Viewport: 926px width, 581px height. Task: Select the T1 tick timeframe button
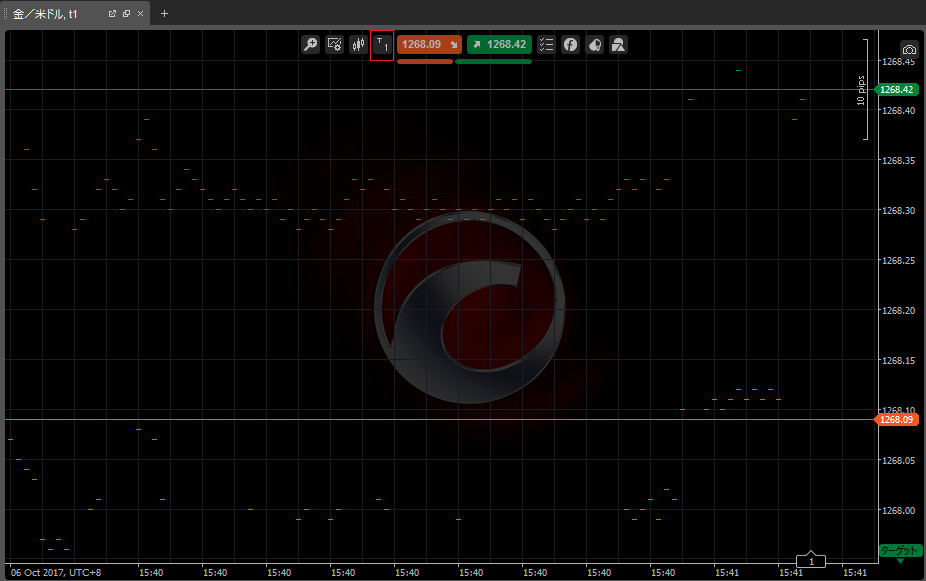[382, 45]
